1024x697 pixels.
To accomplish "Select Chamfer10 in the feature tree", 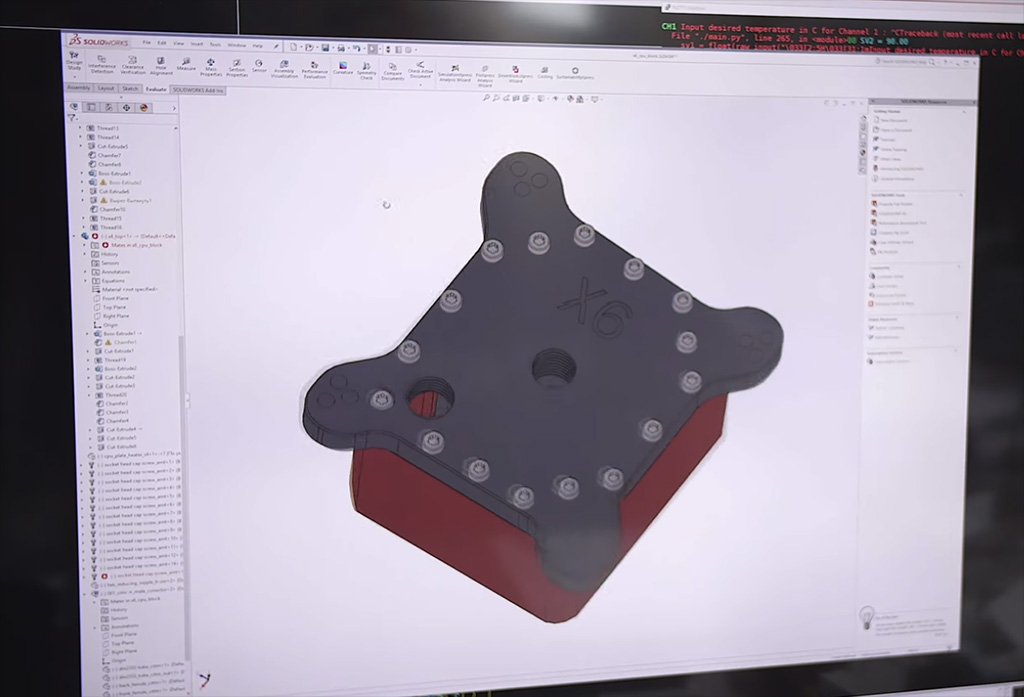I will pos(108,209).
